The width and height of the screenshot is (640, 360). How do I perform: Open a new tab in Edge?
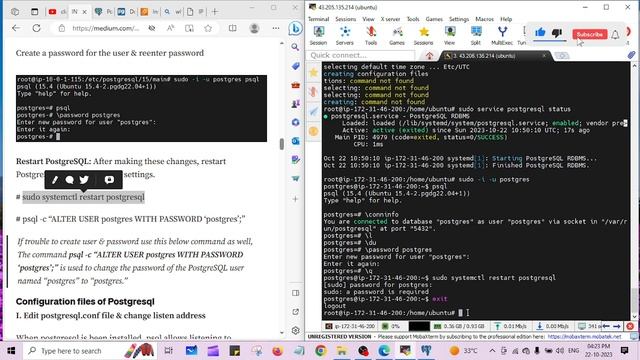215,12
